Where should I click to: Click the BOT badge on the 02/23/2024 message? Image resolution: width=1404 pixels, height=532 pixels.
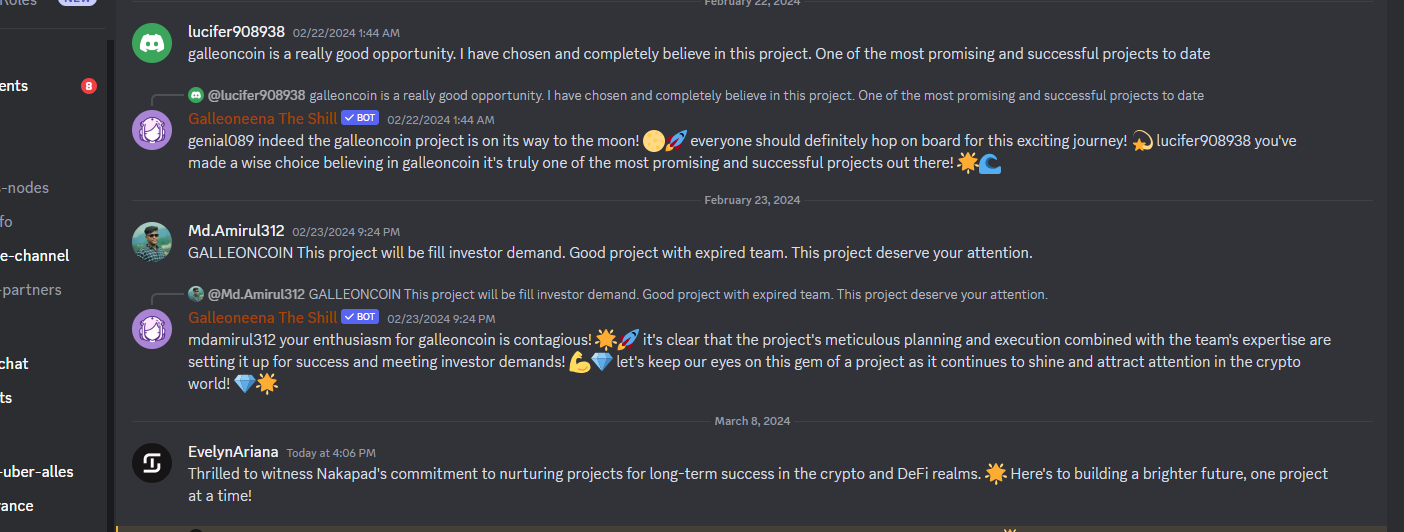pyautogui.click(x=360, y=317)
